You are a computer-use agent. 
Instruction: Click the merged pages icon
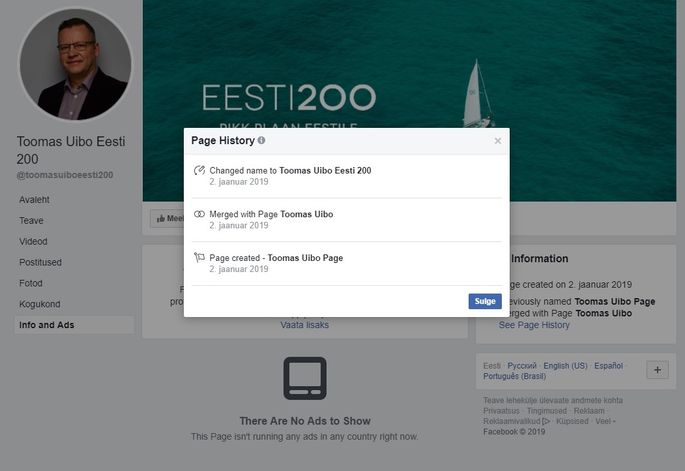point(199,214)
